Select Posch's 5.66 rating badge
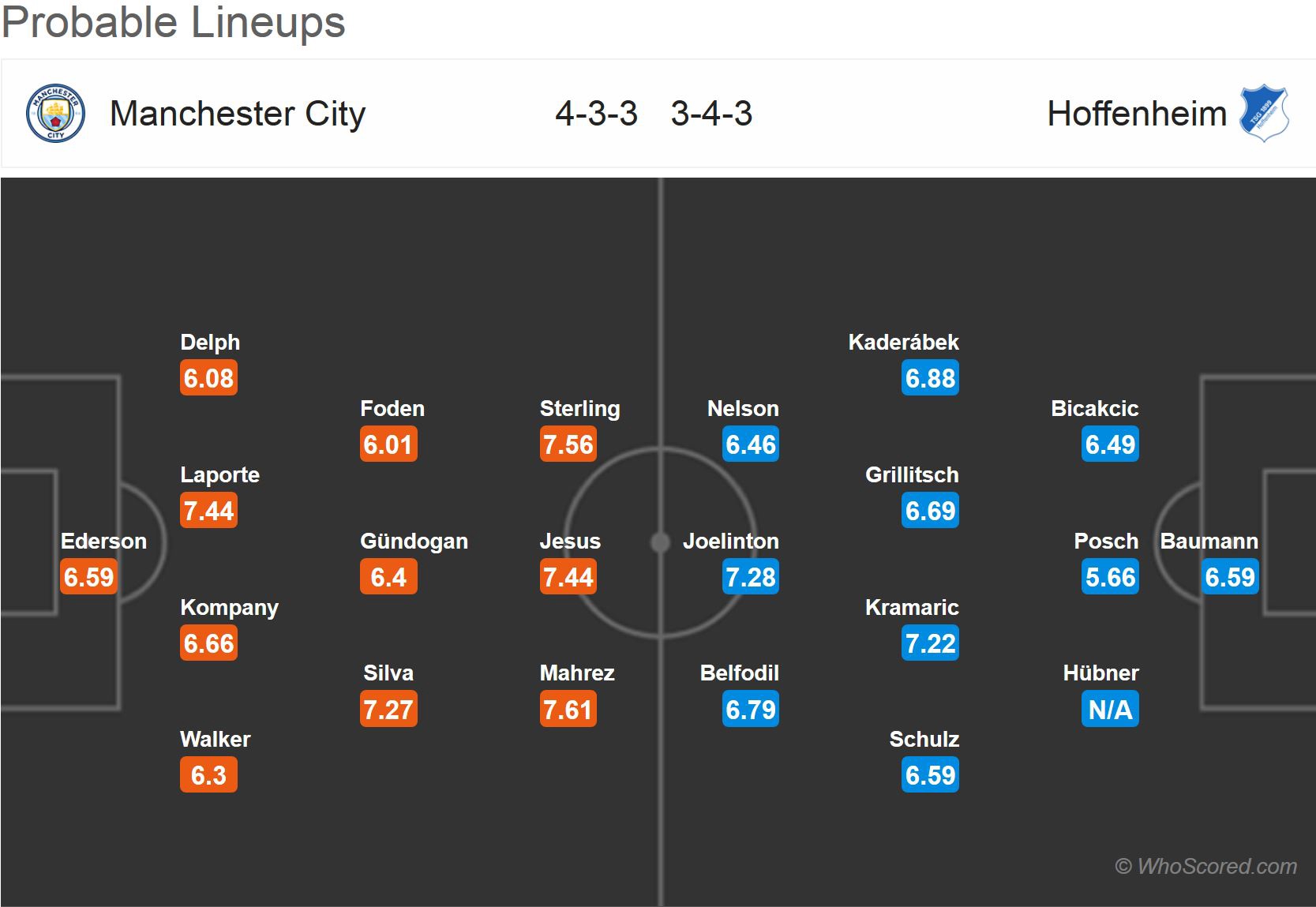 pyautogui.click(x=1110, y=577)
